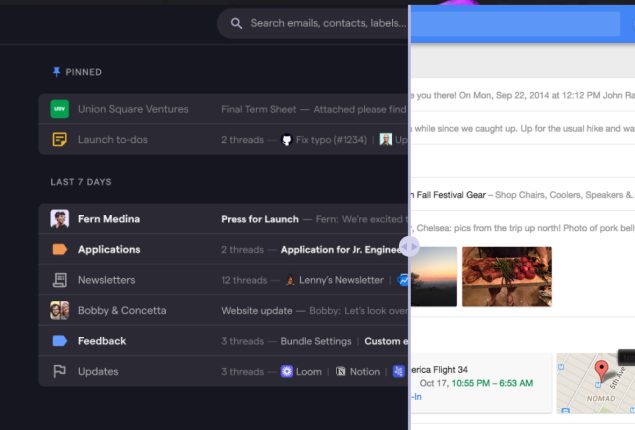Click the Union Square Ventures green logo
The width and height of the screenshot is (635, 430).
pos(60,109)
